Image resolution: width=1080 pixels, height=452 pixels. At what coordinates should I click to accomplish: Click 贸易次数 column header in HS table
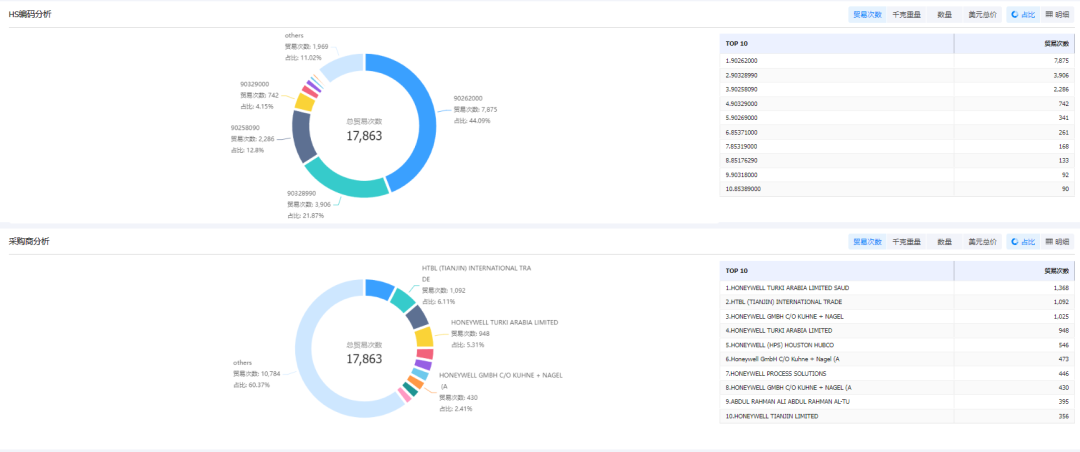(x=1056, y=44)
